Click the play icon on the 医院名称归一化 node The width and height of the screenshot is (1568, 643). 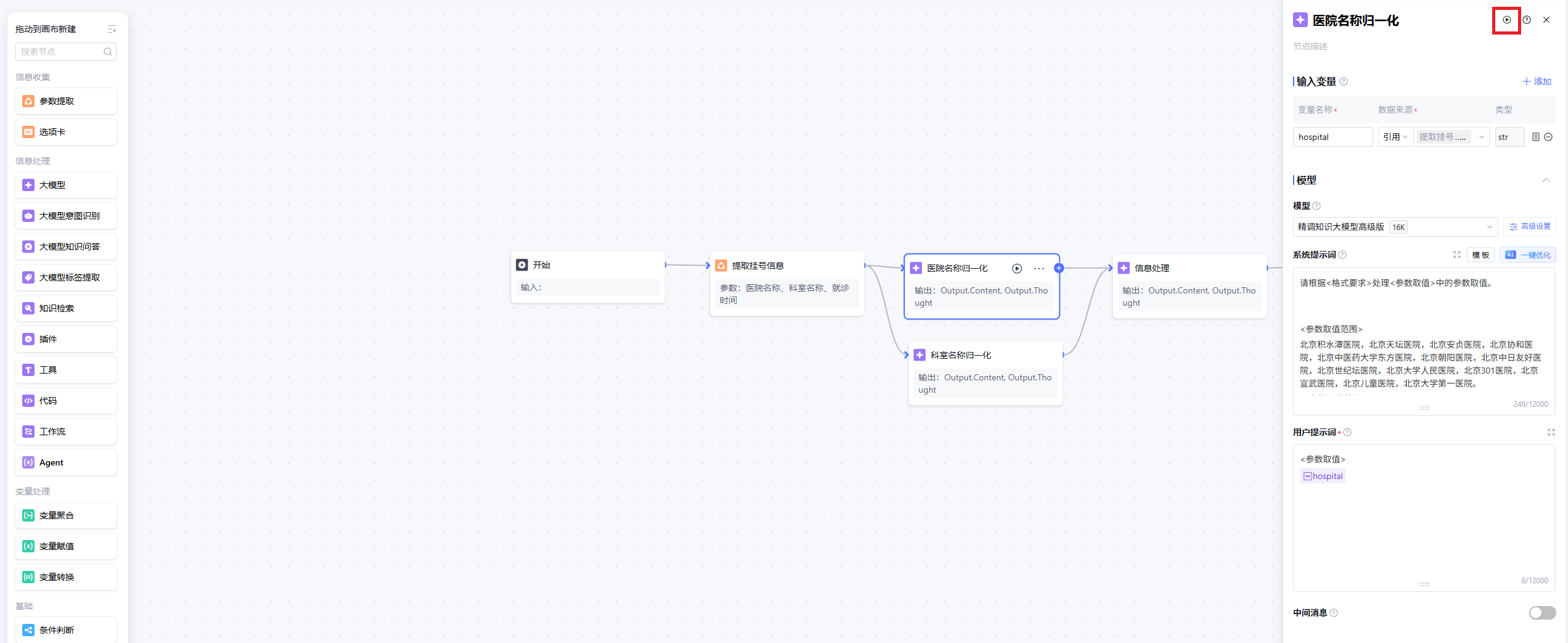pos(1017,268)
